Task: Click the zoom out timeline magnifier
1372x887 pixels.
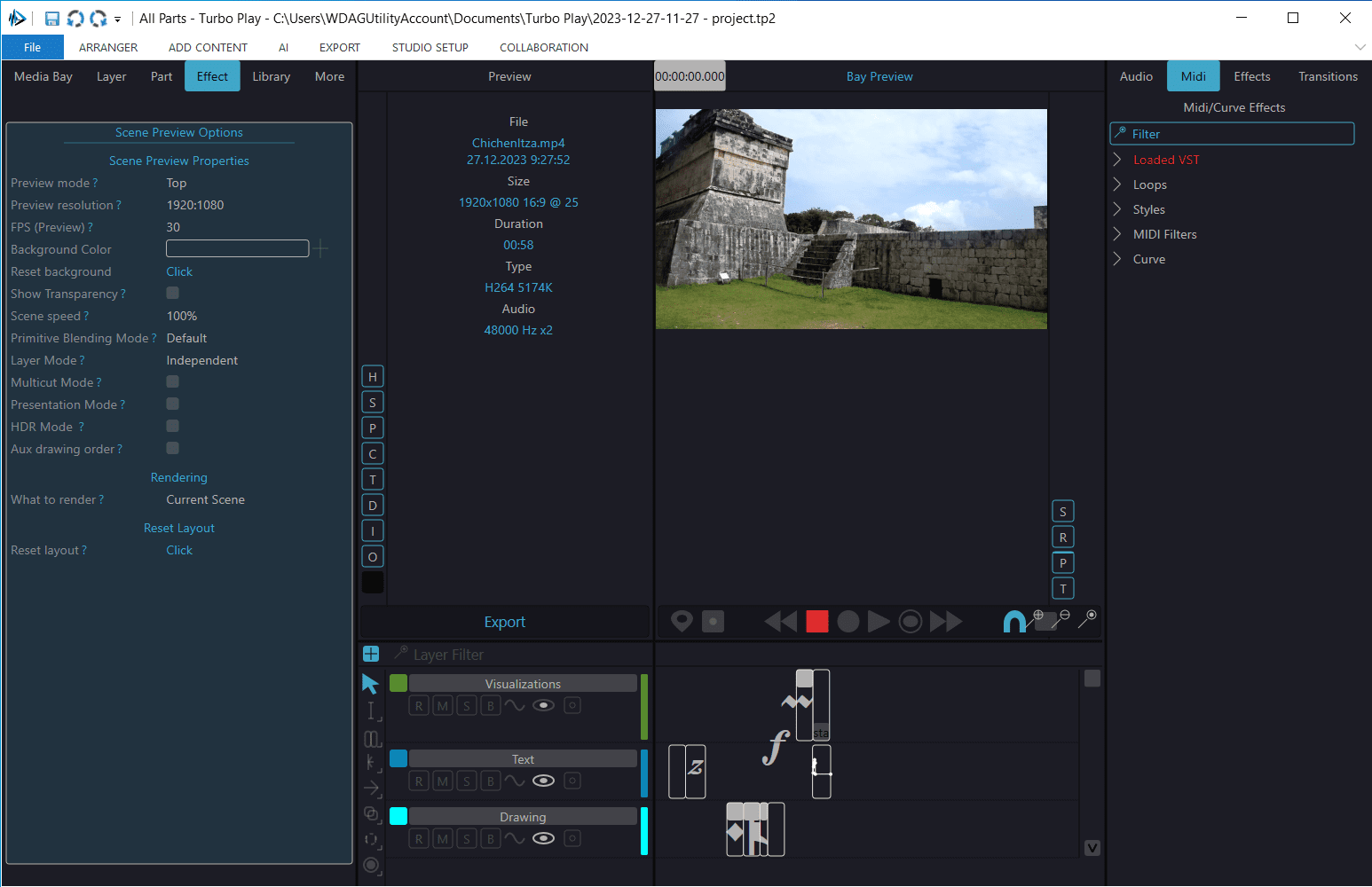Action: (1061, 618)
